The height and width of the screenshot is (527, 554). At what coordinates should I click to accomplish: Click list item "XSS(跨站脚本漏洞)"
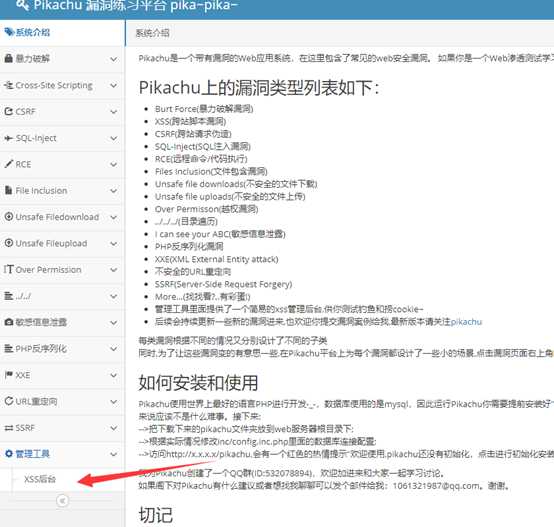190,121
